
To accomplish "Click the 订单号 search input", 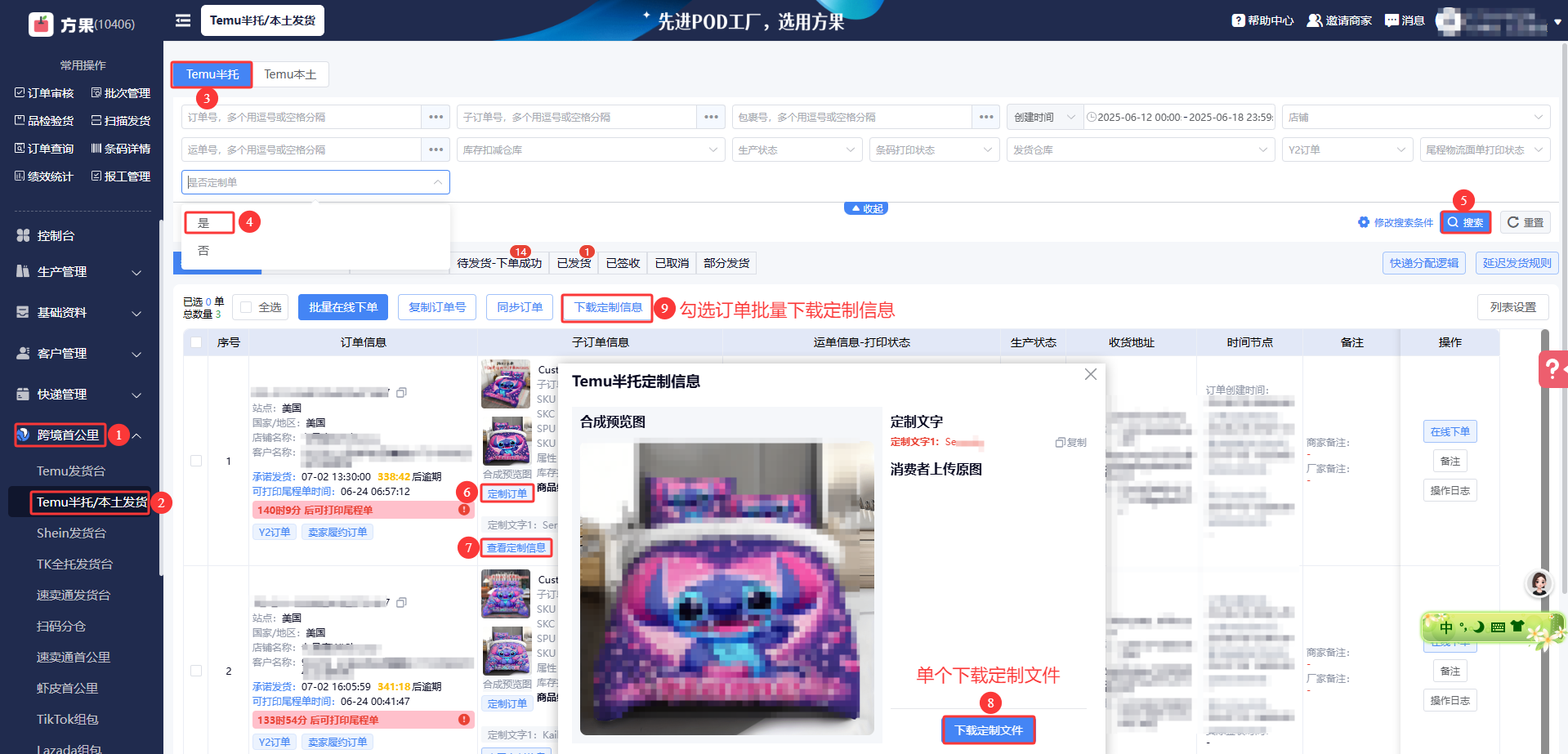I will pyautogui.click(x=302, y=117).
